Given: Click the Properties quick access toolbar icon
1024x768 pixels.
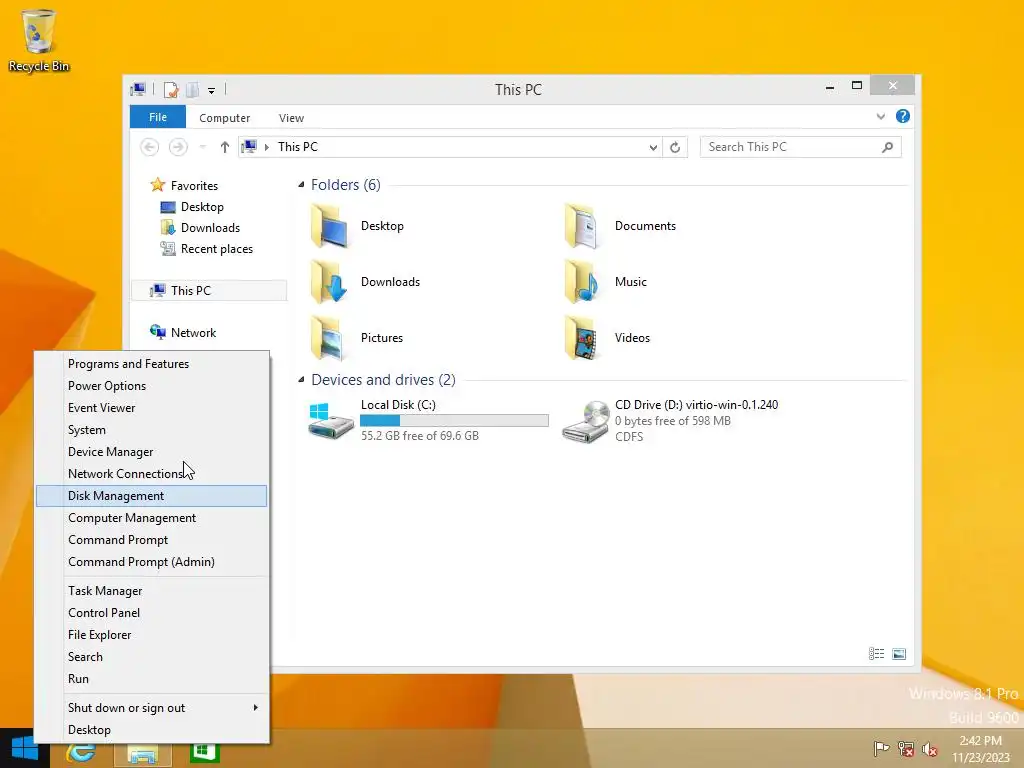Looking at the screenshot, I should (171, 89).
